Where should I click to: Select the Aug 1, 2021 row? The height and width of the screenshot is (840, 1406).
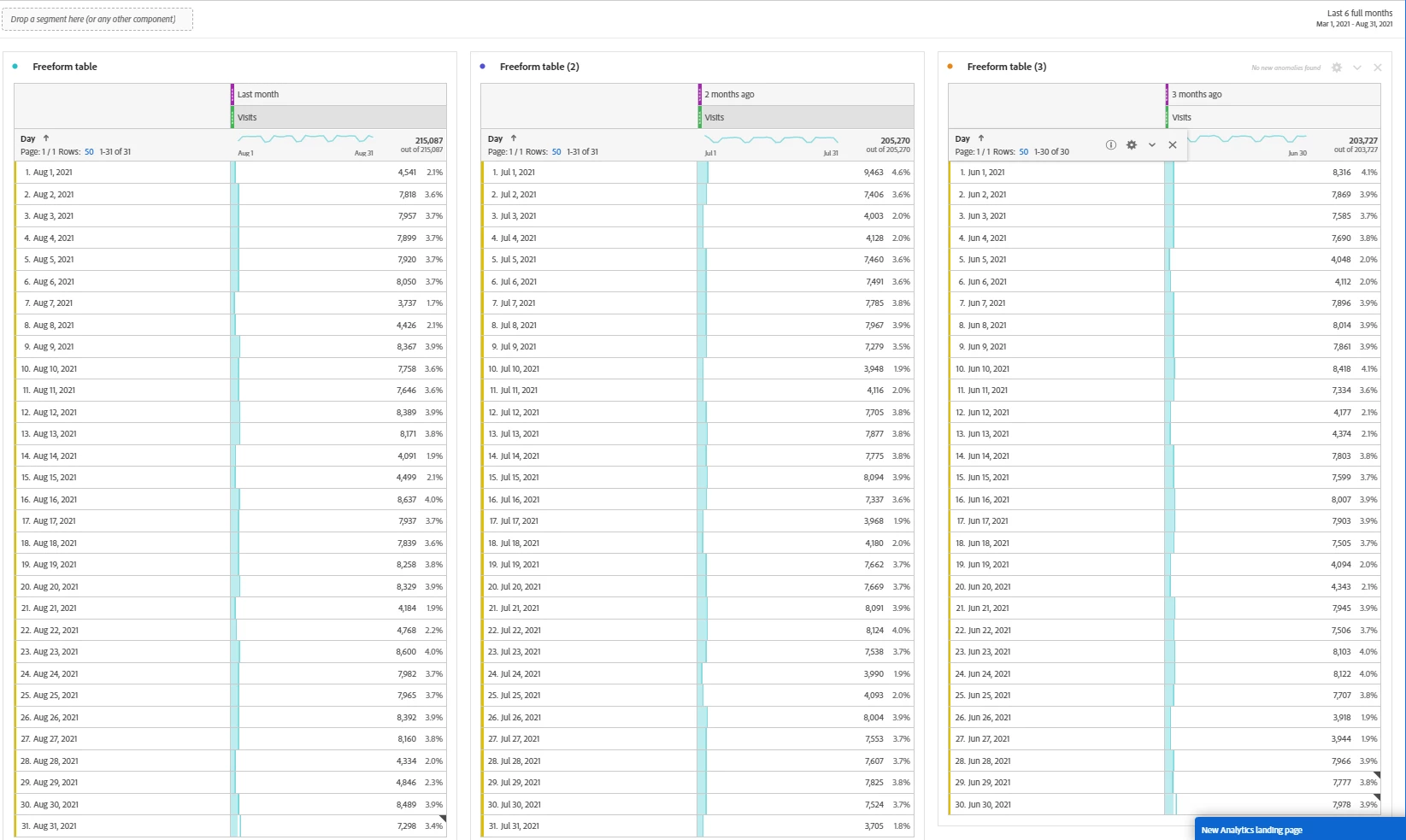pyautogui.click(x=231, y=173)
